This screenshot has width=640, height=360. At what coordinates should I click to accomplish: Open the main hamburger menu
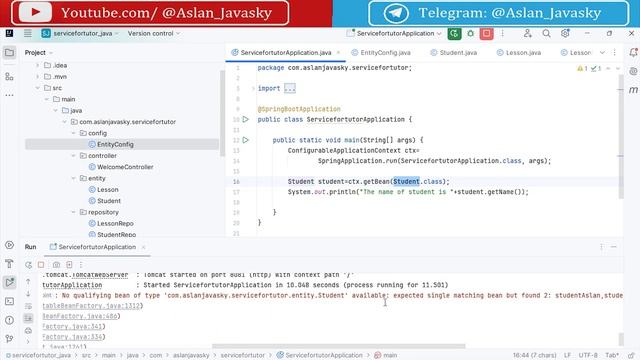pyautogui.click(x=27, y=33)
